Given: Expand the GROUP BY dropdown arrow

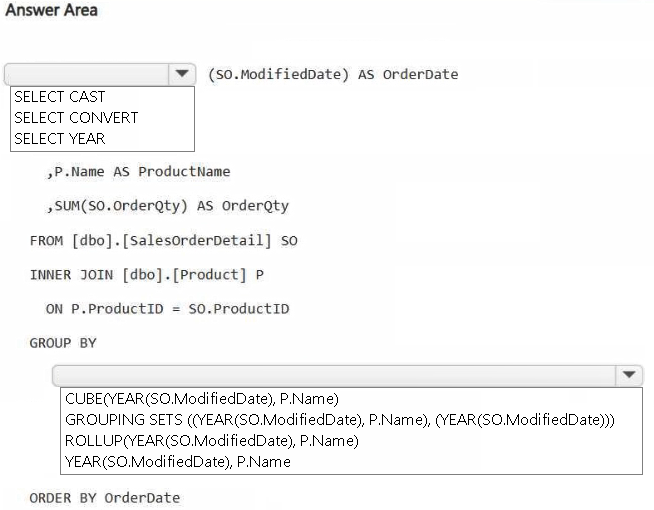Looking at the screenshot, I should (628, 376).
